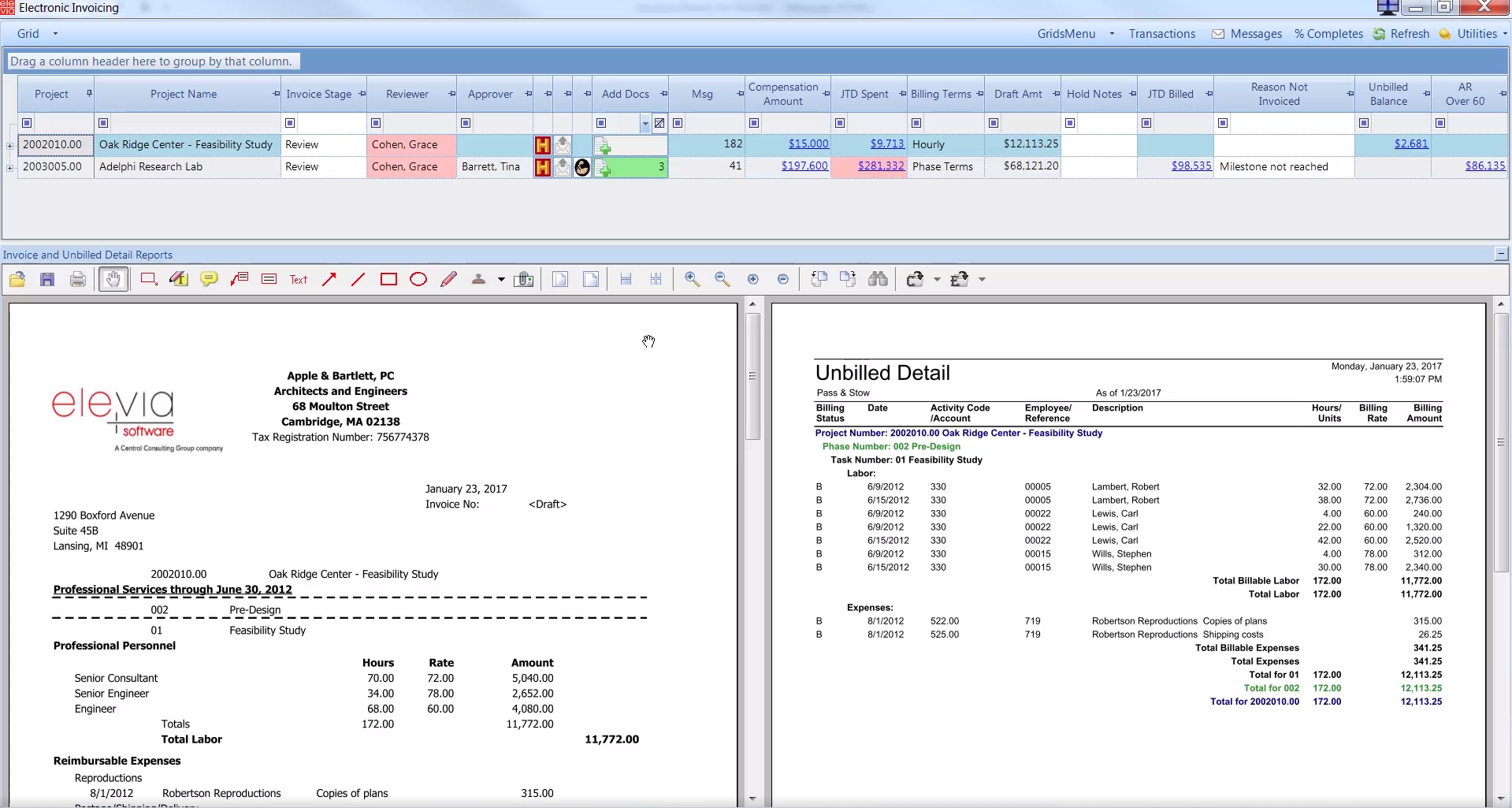Open the Messages menu

click(x=1254, y=33)
